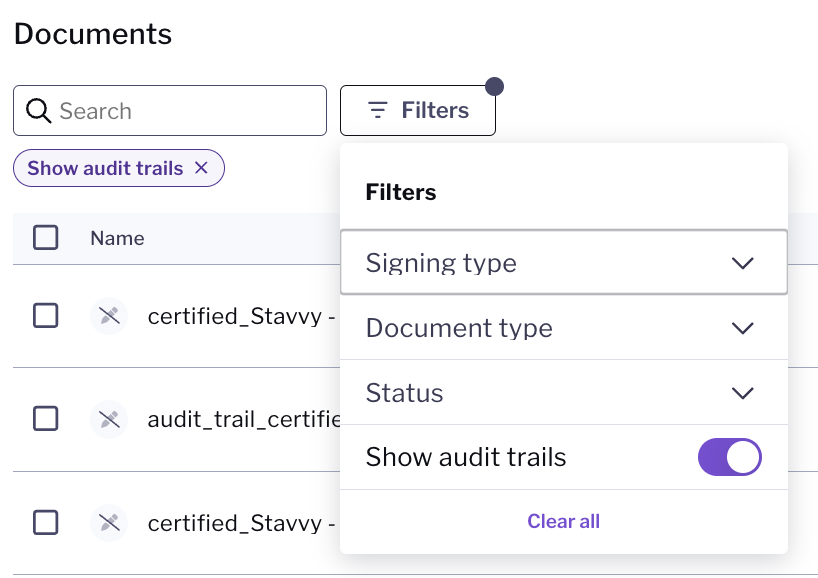This screenshot has height=578, width=818.
Task: Check the box for audit_trail_certified row
Action: pyautogui.click(x=45, y=419)
